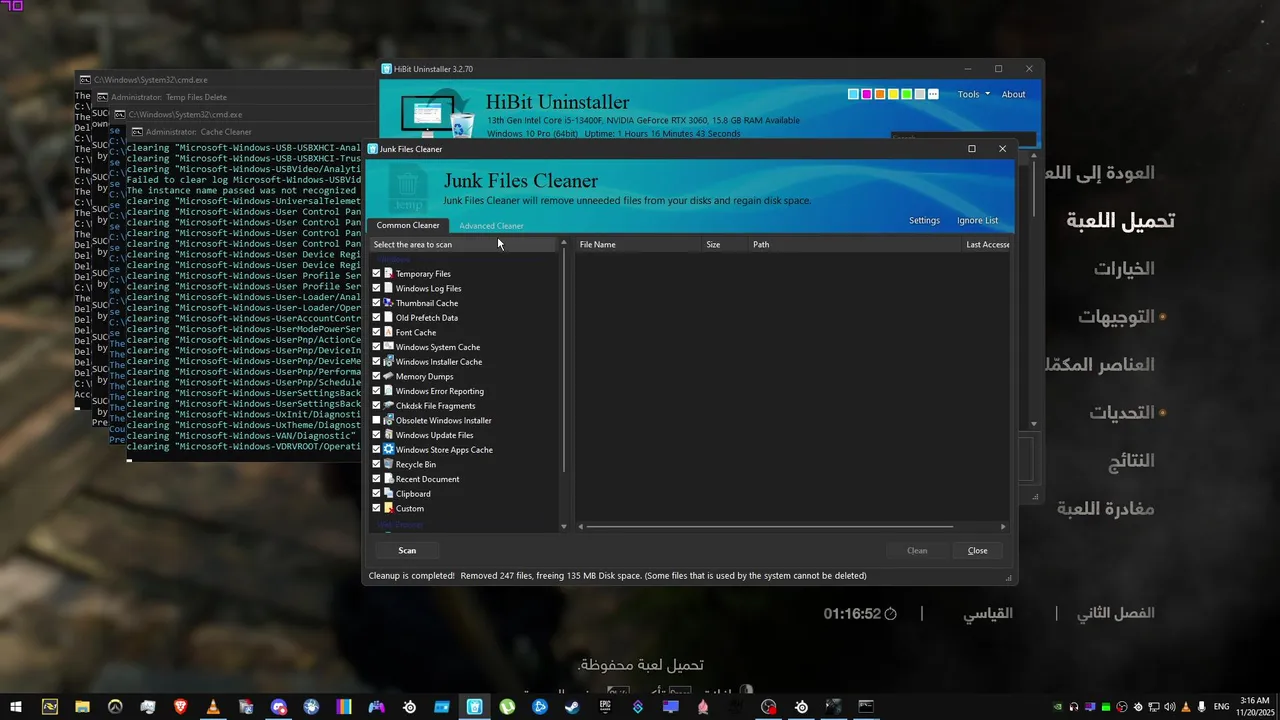Viewport: 1280px width, 720px height.
Task: Click the Clipboard icon in the scan list
Action: pos(389,493)
